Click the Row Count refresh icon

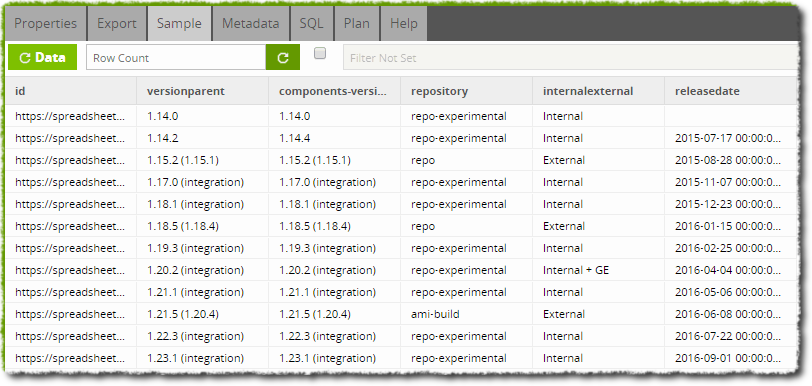tap(283, 58)
